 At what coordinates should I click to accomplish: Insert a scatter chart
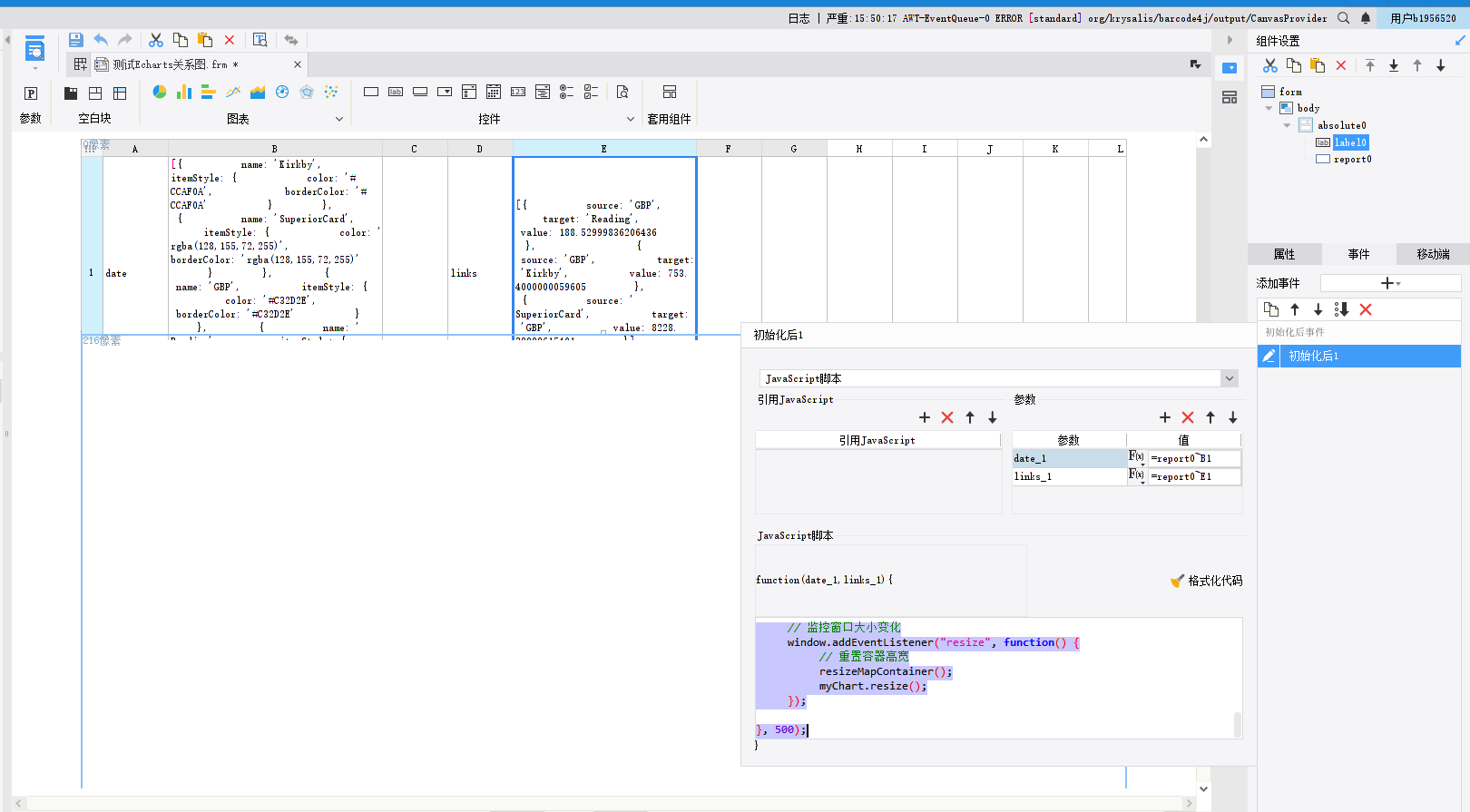(331, 92)
